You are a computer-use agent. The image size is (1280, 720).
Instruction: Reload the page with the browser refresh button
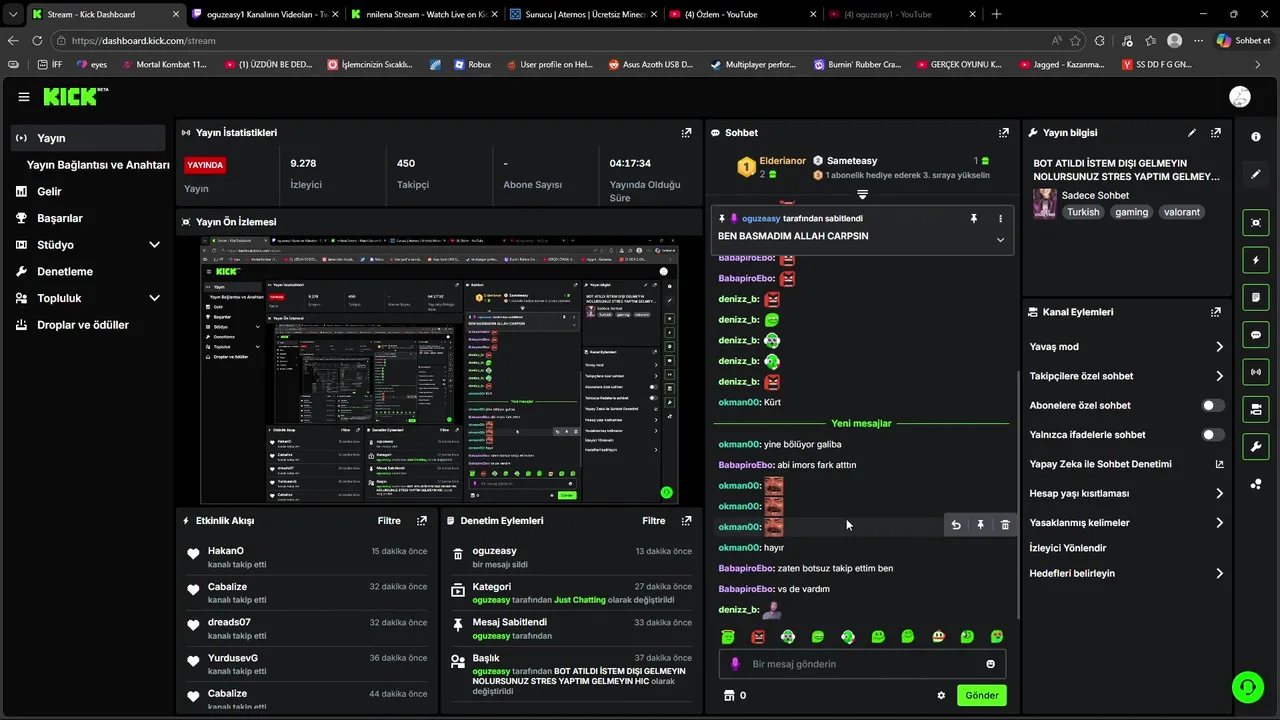coord(37,41)
